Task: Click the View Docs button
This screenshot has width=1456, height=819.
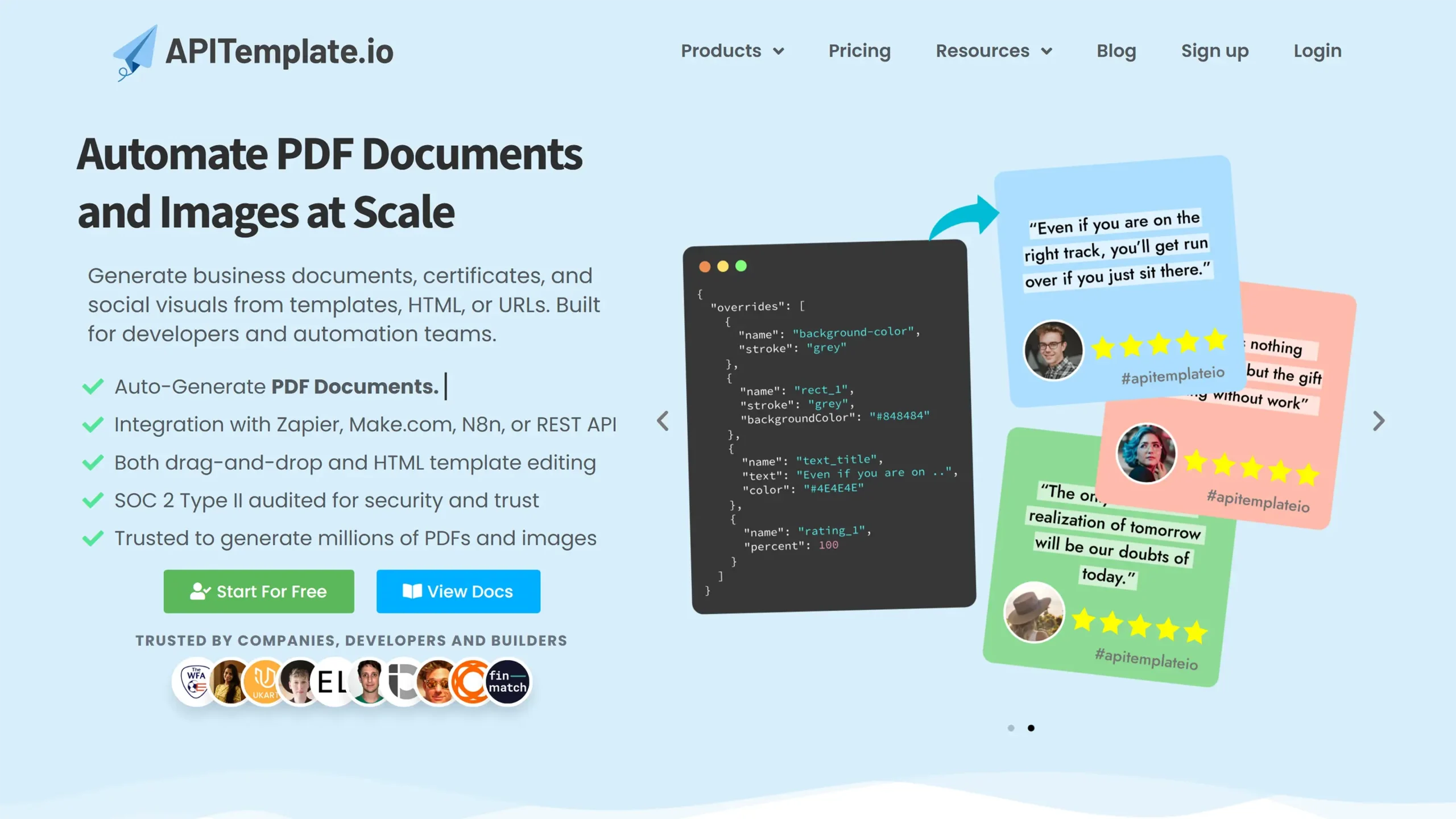Action: 458,591
